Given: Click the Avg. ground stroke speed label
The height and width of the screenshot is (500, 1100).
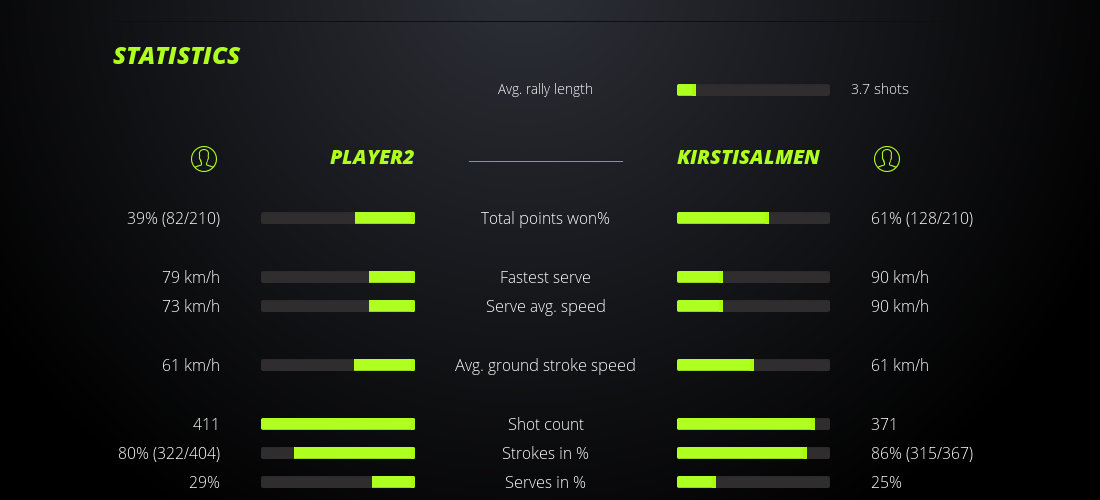Looking at the screenshot, I should pos(545,365).
